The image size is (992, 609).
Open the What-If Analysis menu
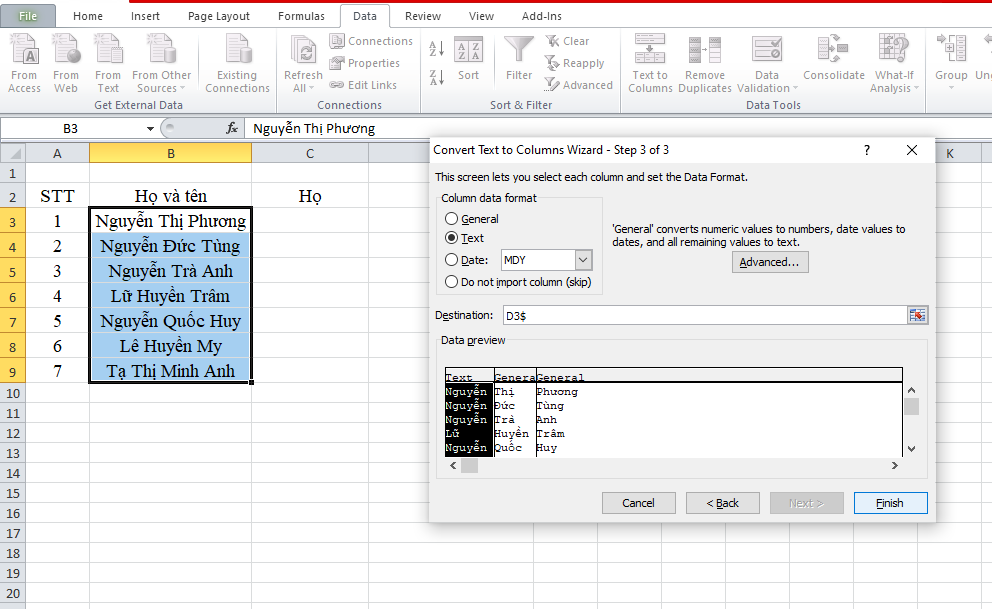894,63
